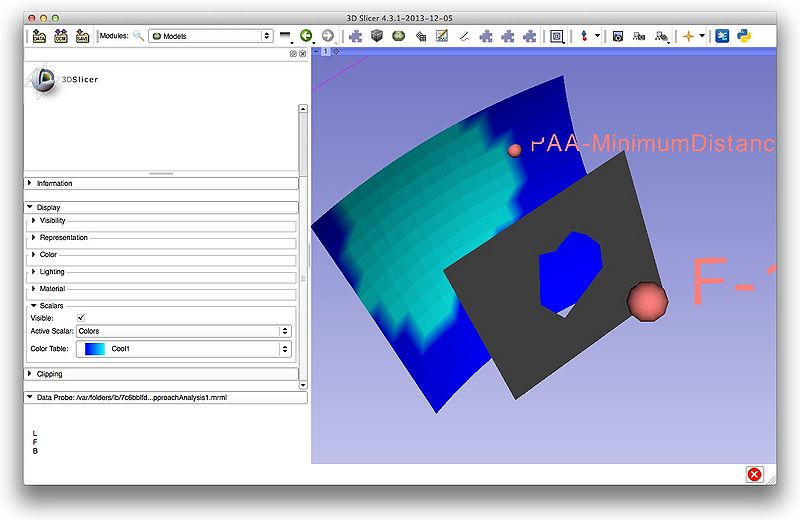Open the Extension Manager icon
This screenshot has width=800, height=520.
(722, 36)
